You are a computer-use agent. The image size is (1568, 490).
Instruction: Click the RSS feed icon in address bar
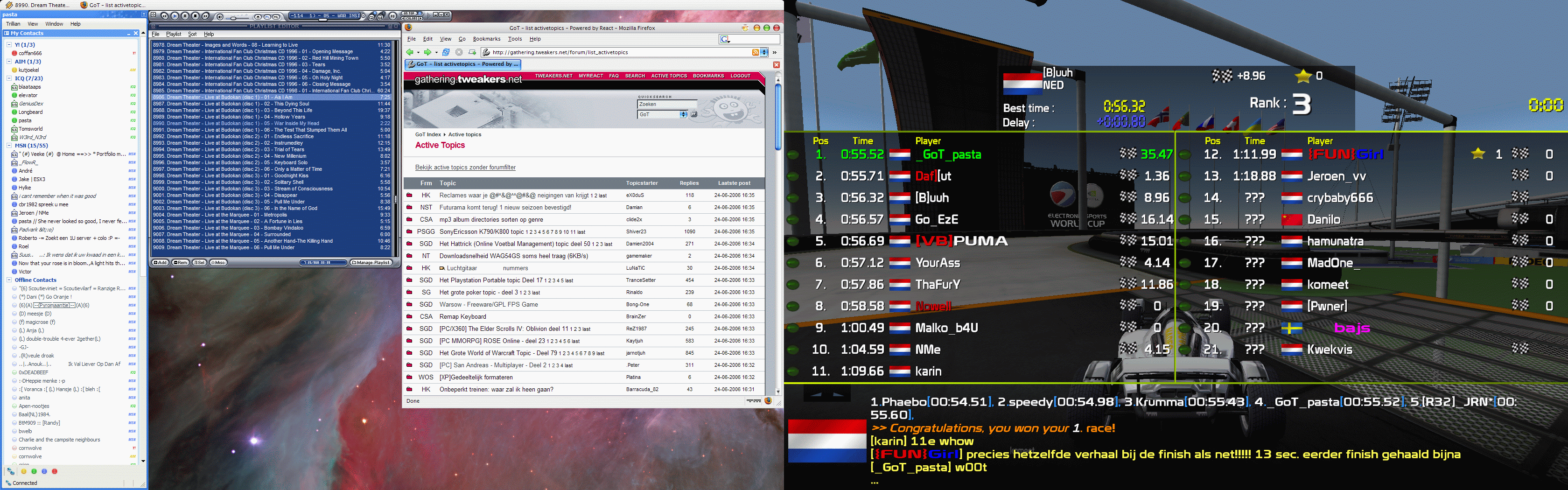pos(756,52)
